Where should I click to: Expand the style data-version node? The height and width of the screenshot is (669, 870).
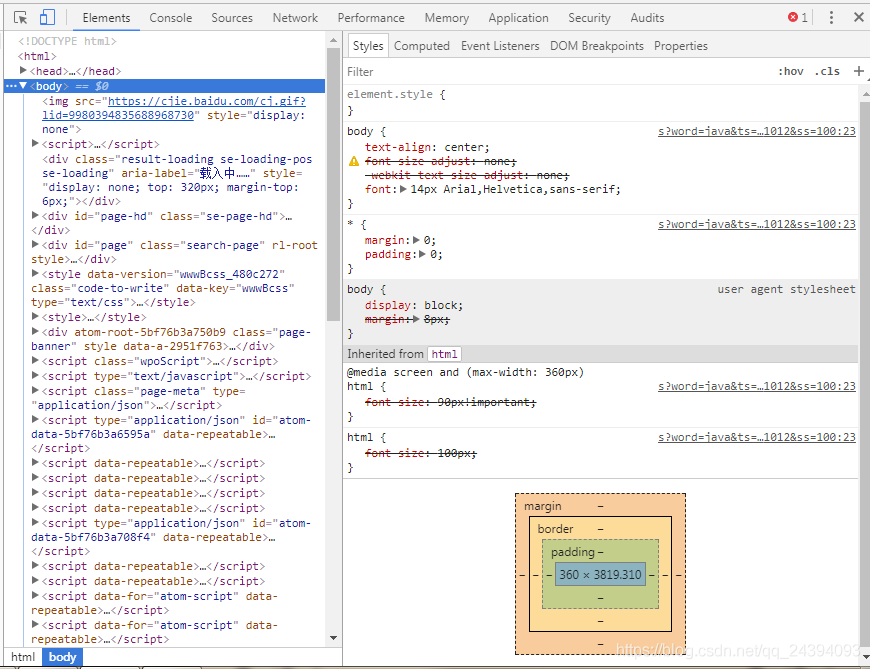tap(36, 273)
